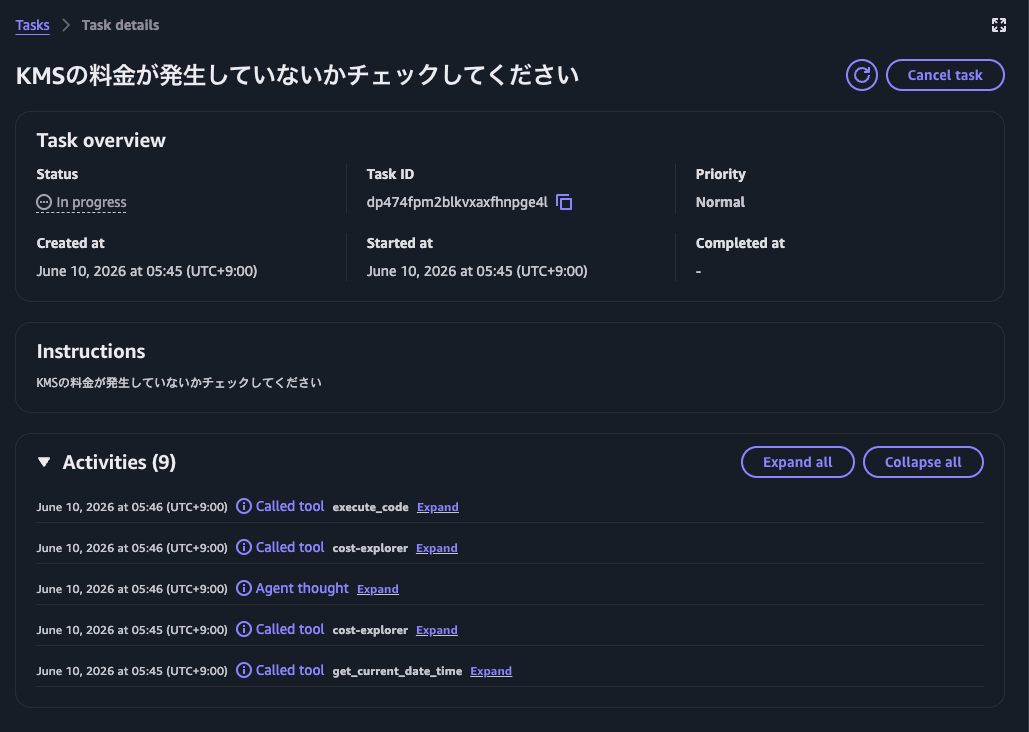The height and width of the screenshot is (732, 1029).
Task: Click the Instructions heading
Action: (x=91, y=351)
